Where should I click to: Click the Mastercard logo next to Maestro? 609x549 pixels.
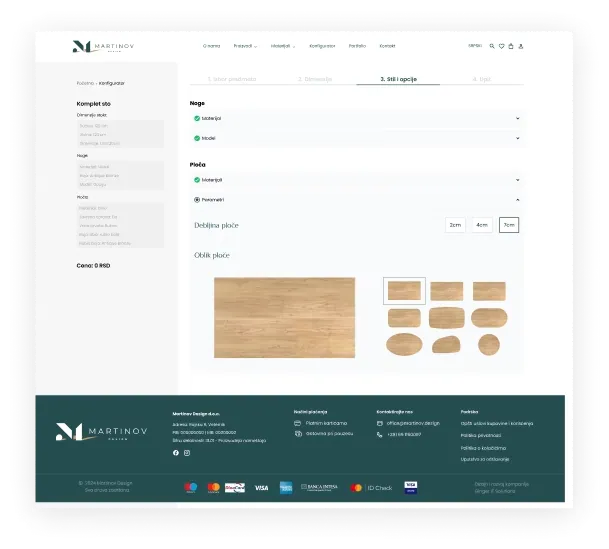pyautogui.click(x=213, y=487)
